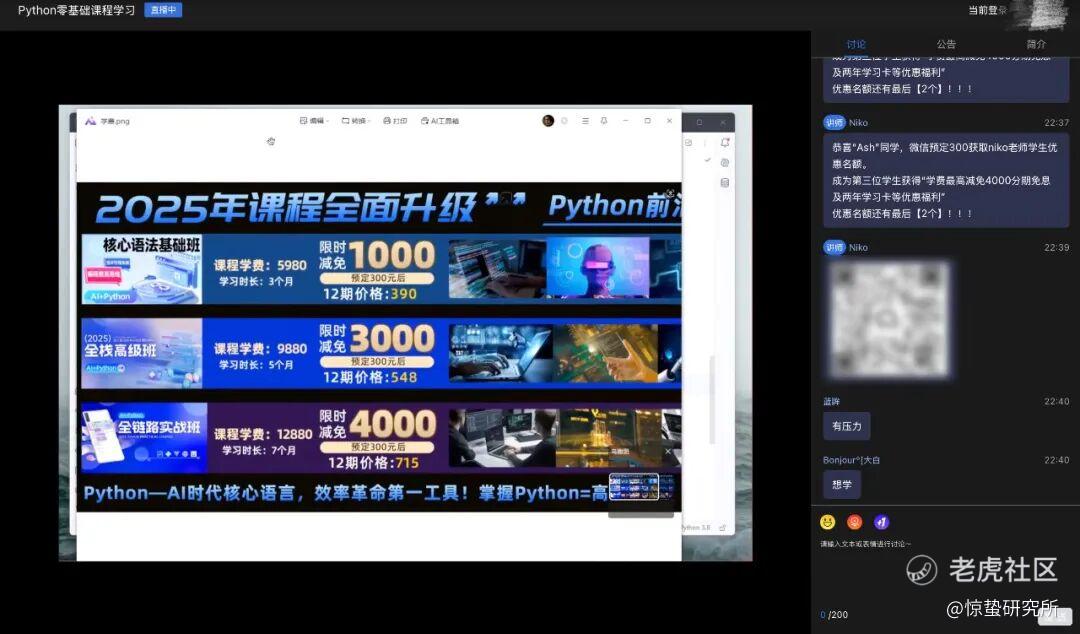The height and width of the screenshot is (634, 1080).
Task: Click the 2025年课程全面升级 headline
Action: coord(286,208)
